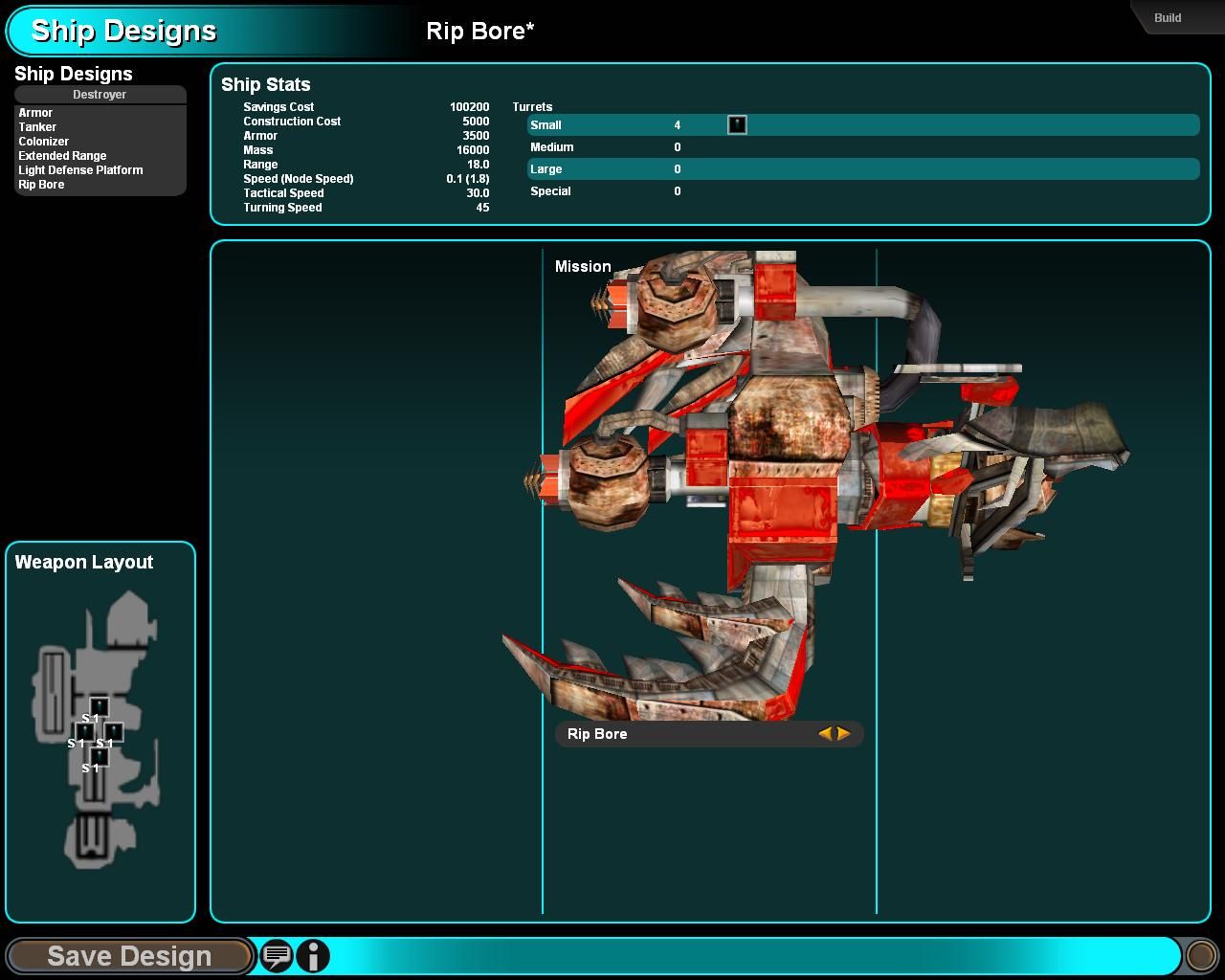Click the weapon icon in the Small turrets row
The image size is (1225, 980).
point(737,125)
